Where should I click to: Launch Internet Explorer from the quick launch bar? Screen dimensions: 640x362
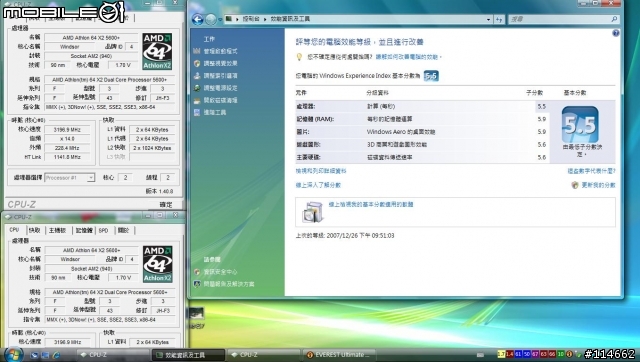[56, 355]
